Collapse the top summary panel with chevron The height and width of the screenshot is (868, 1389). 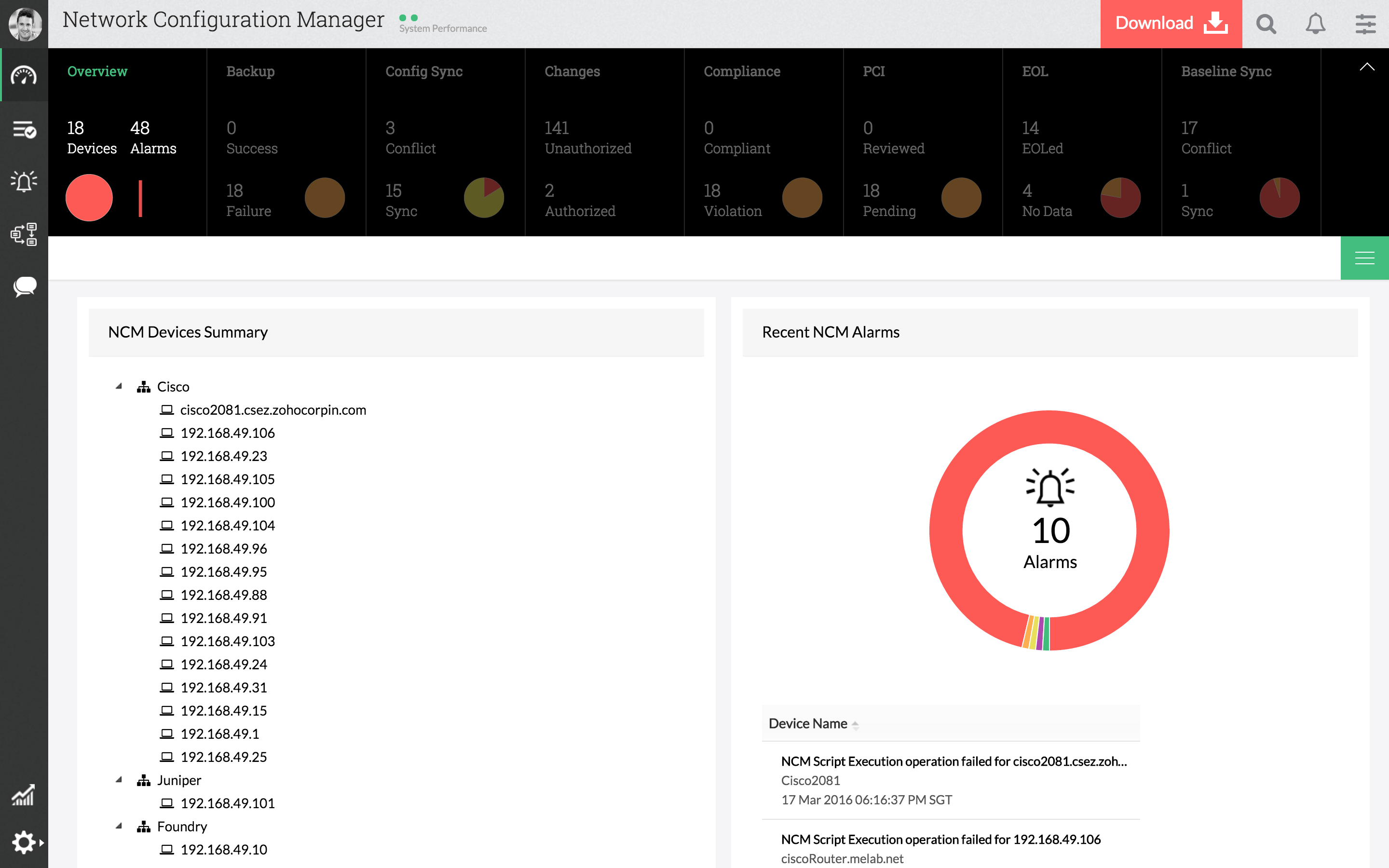[1367, 67]
